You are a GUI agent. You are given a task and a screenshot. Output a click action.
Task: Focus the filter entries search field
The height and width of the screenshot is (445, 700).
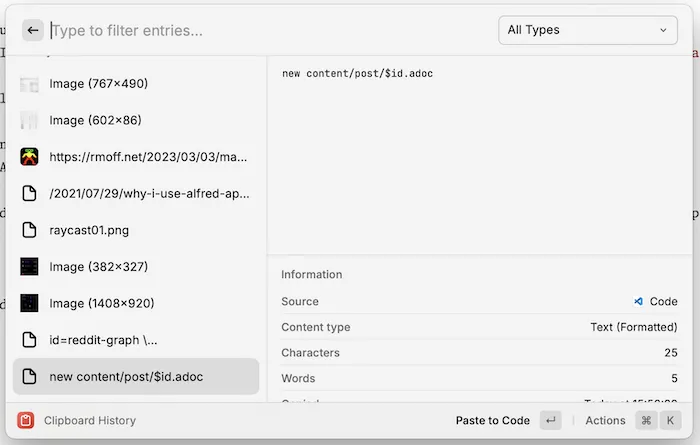coord(270,30)
